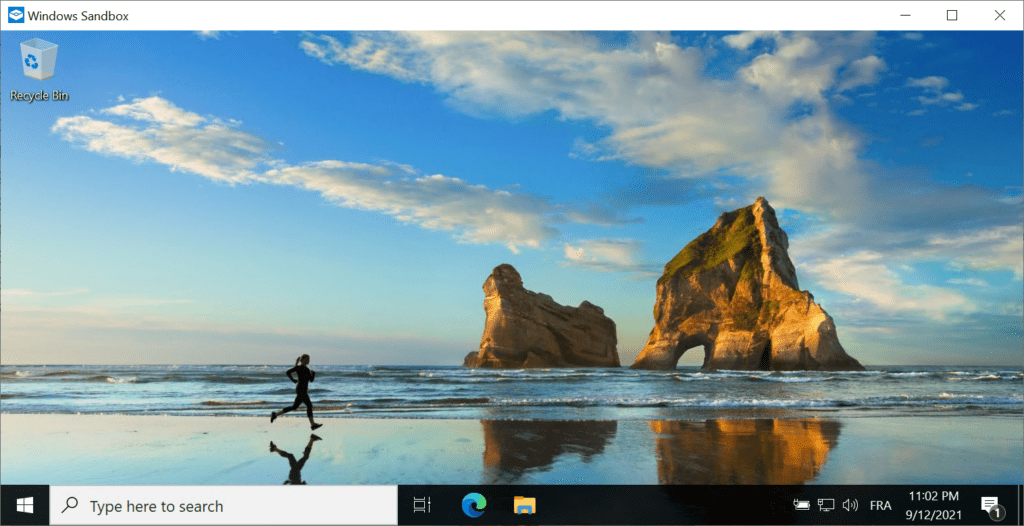
Task: Close the Windows Sandbox window
Action: point(1000,16)
